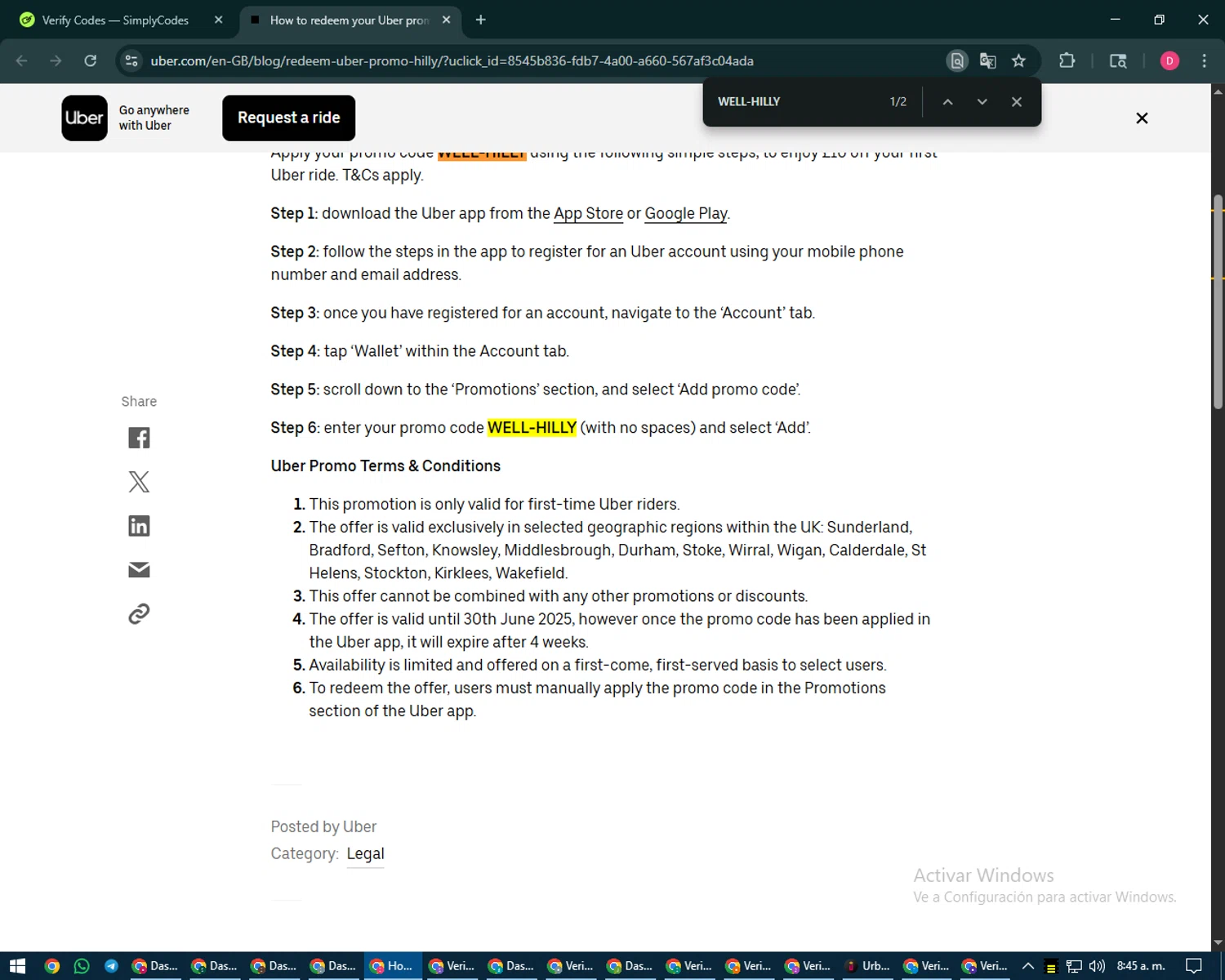1225x980 pixels.
Task: Open the volume control in system tray
Action: coord(1097,966)
